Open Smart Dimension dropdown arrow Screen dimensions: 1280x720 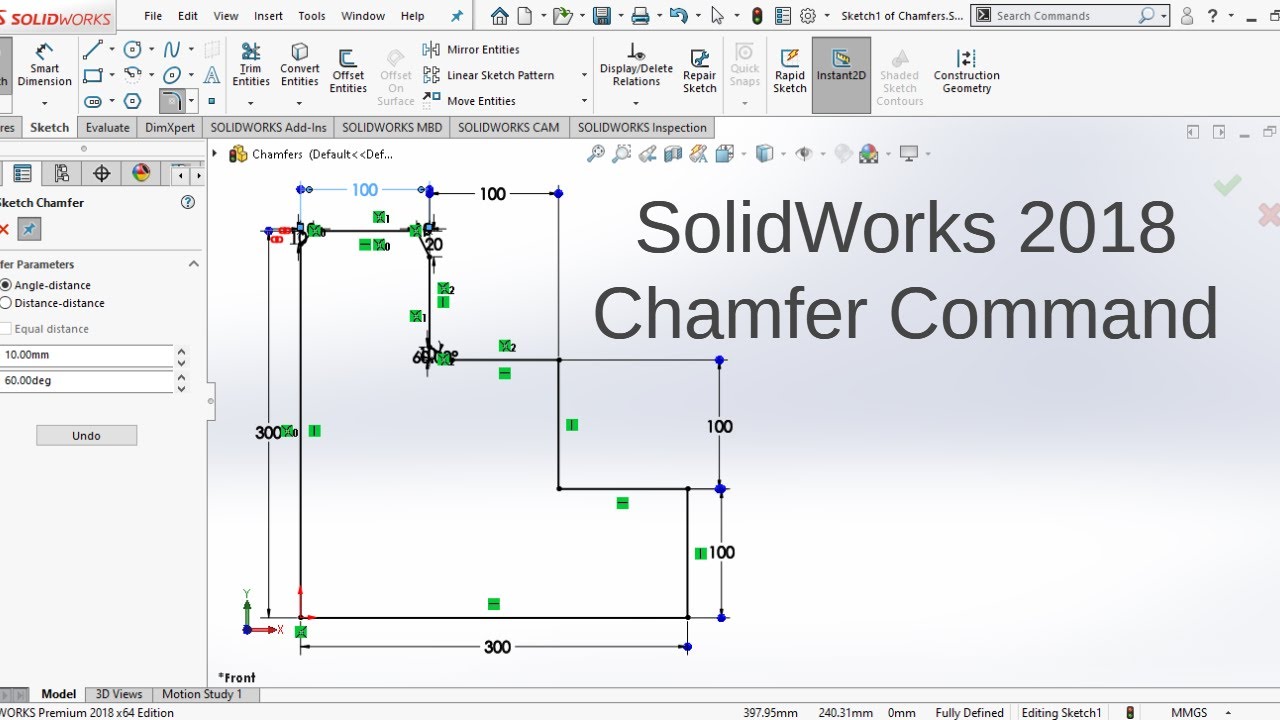pos(45,103)
